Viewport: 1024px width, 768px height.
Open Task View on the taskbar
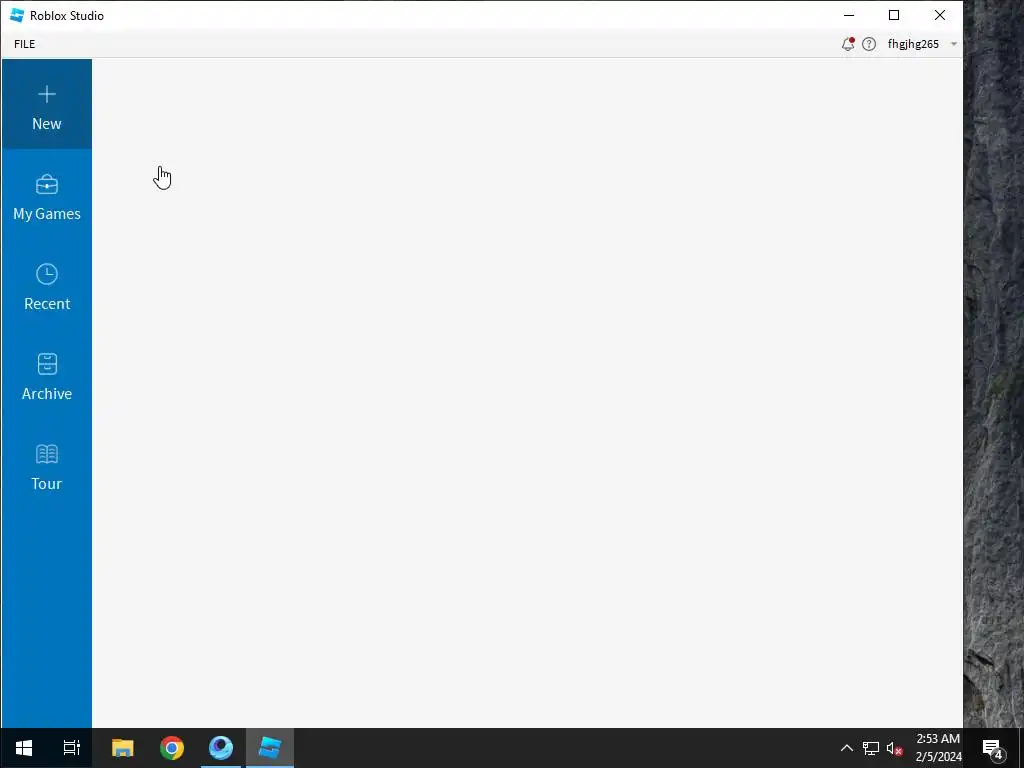point(71,748)
